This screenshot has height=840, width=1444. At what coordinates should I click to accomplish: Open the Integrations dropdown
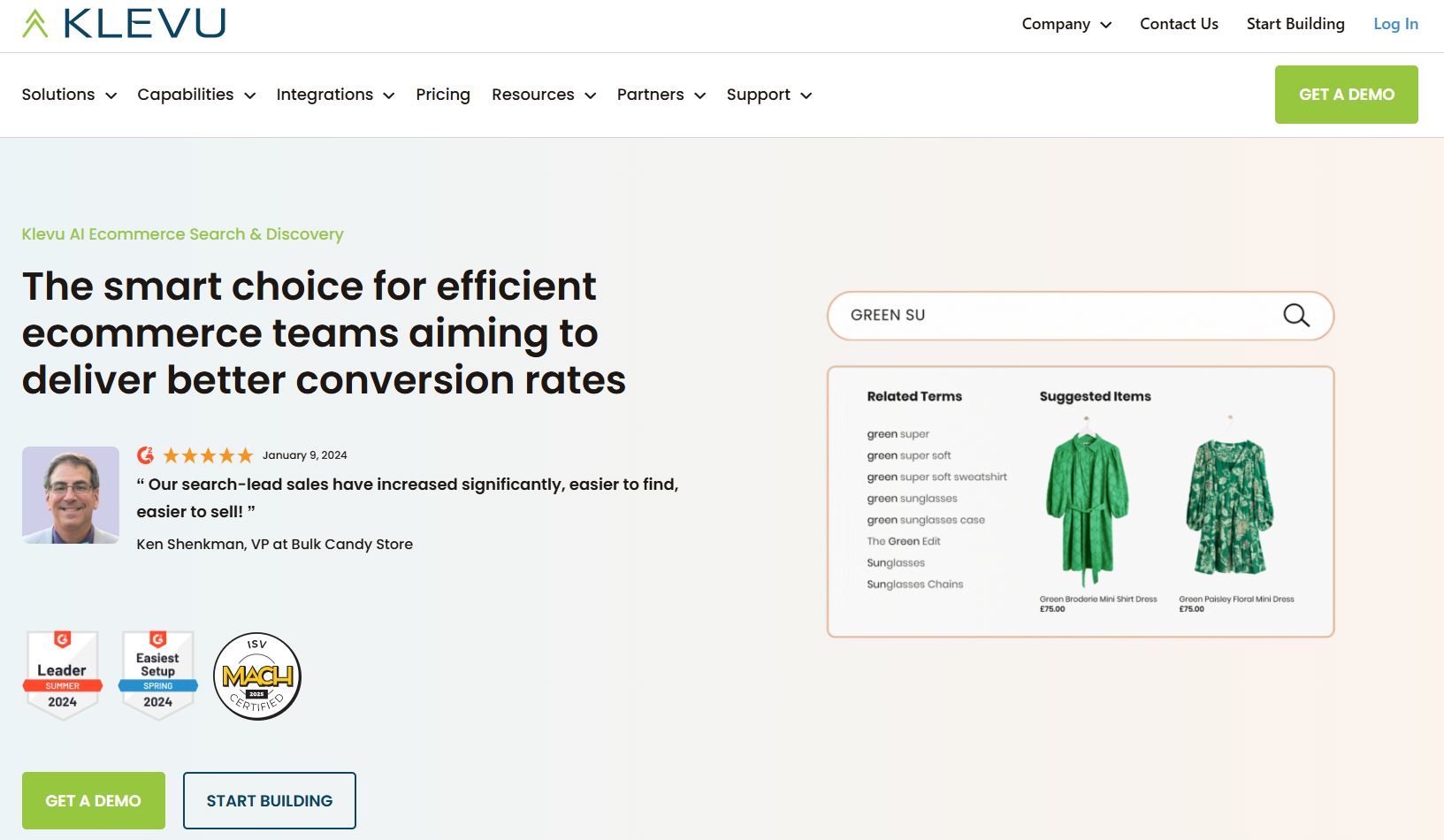[335, 95]
